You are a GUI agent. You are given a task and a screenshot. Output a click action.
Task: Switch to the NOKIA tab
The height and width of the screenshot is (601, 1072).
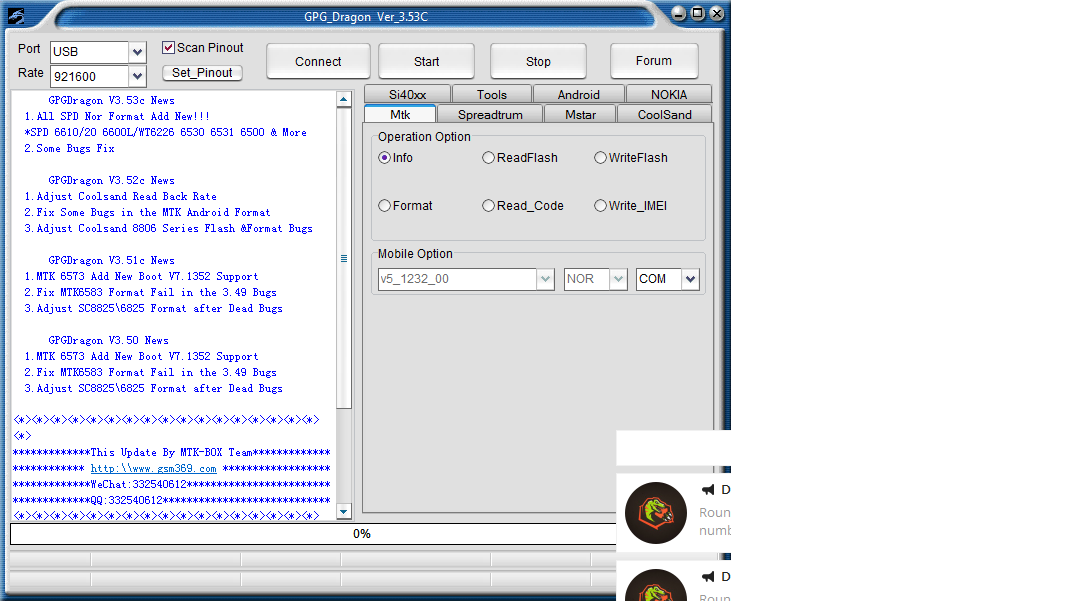click(x=666, y=93)
